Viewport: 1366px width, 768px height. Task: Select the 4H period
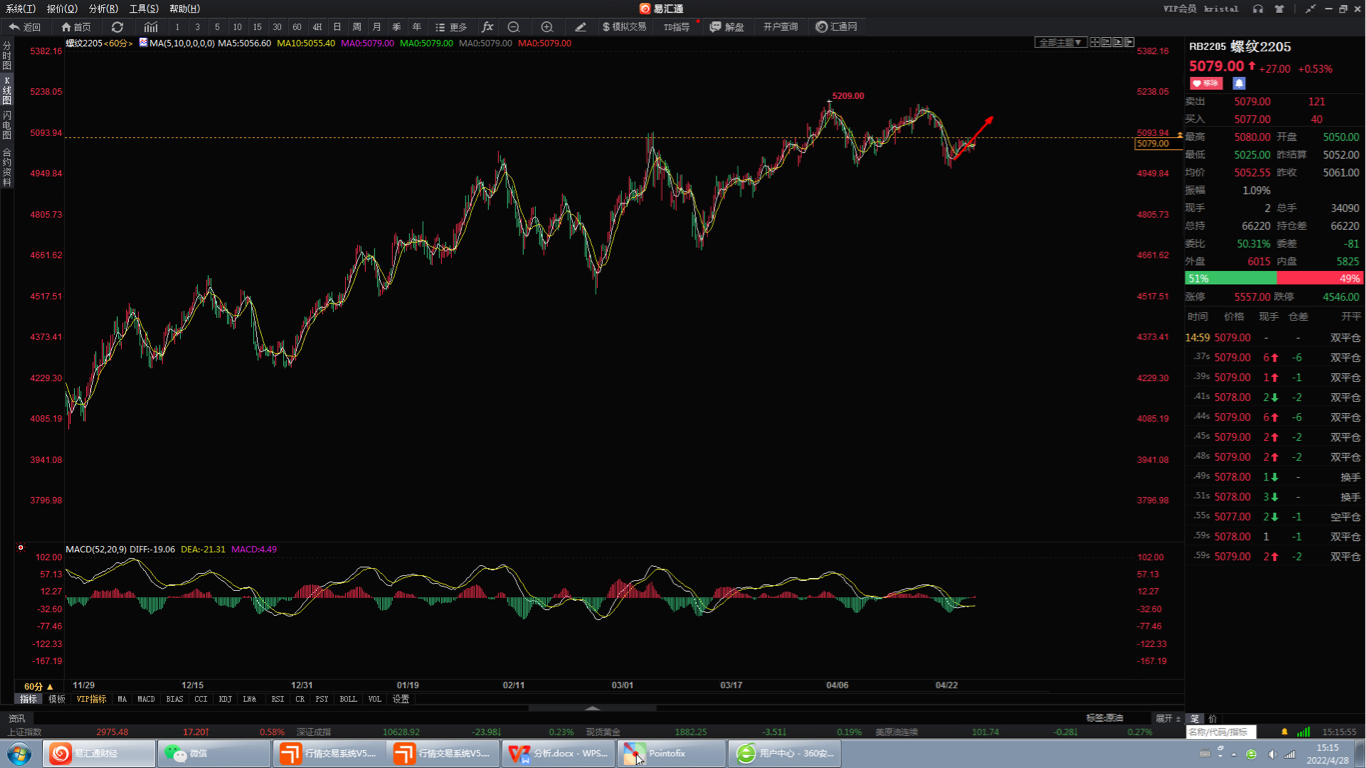[x=317, y=27]
